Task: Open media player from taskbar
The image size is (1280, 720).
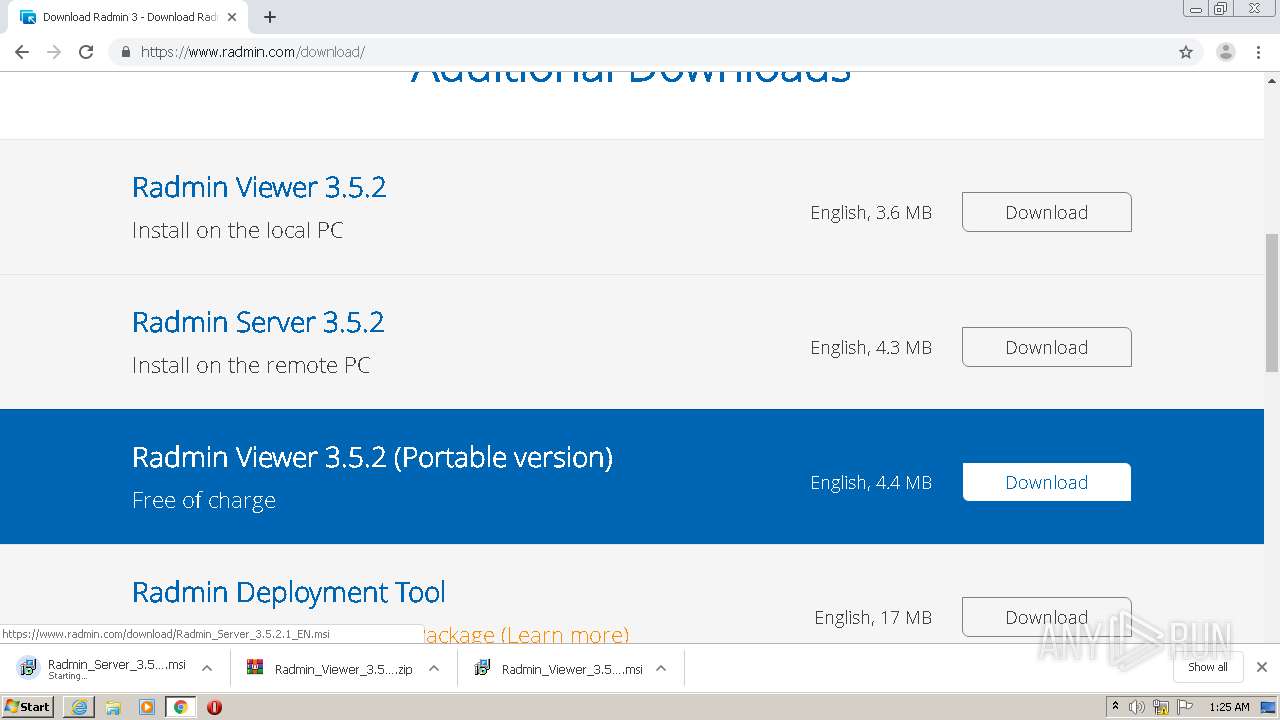Action: click(147, 707)
